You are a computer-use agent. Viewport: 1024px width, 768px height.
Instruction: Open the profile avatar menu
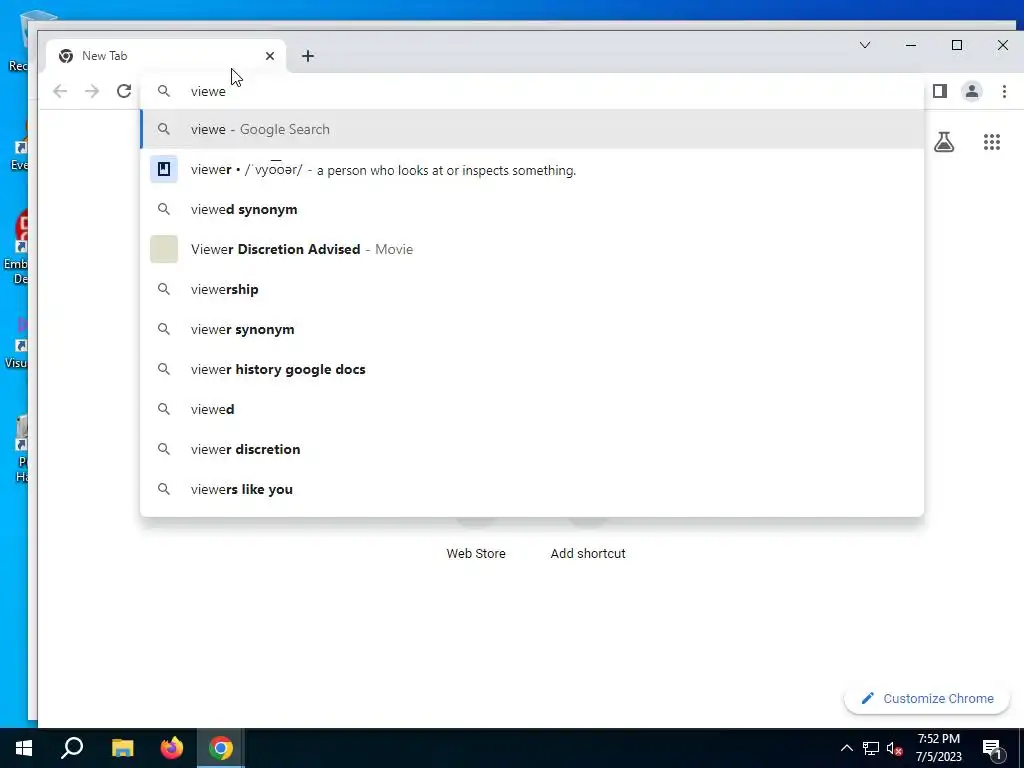tap(972, 91)
